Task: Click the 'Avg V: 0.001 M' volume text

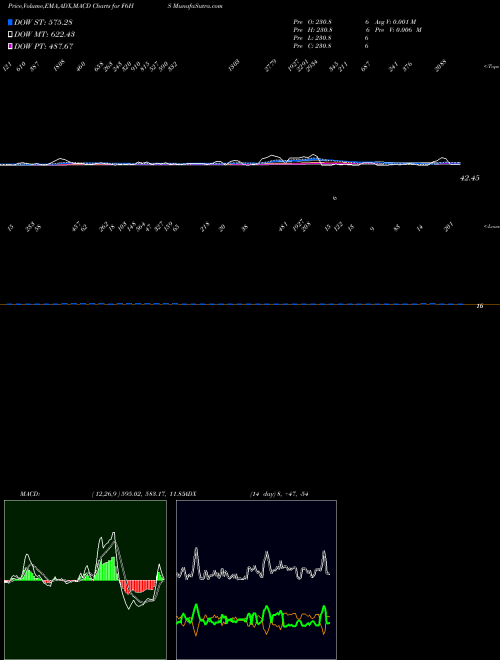Action: pyautogui.click(x=395, y=21)
